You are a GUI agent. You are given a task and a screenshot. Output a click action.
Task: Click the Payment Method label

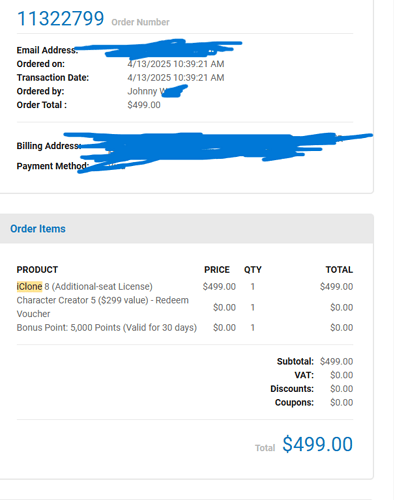52,166
